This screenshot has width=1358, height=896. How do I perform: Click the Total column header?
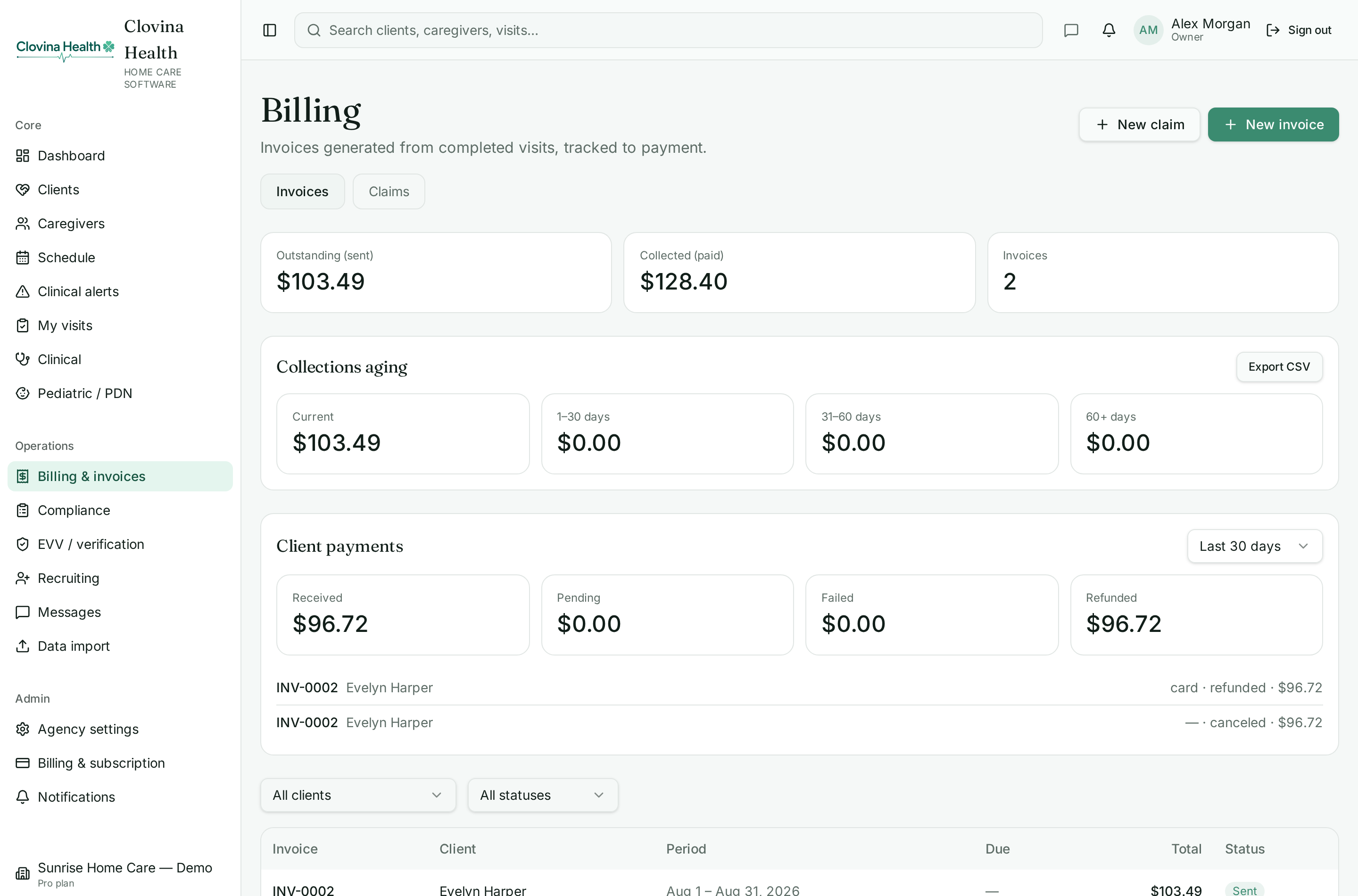click(x=1186, y=848)
